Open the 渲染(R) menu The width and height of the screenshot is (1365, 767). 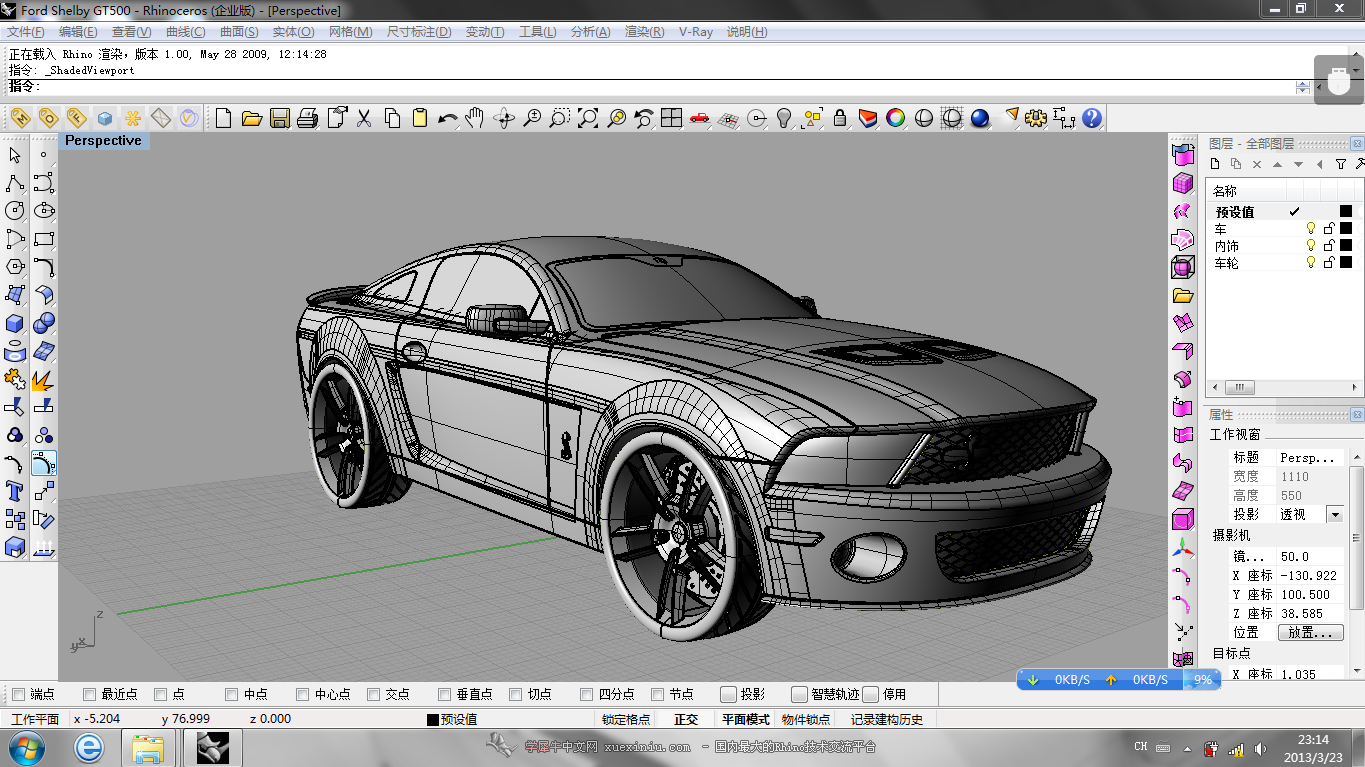click(645, 32)
